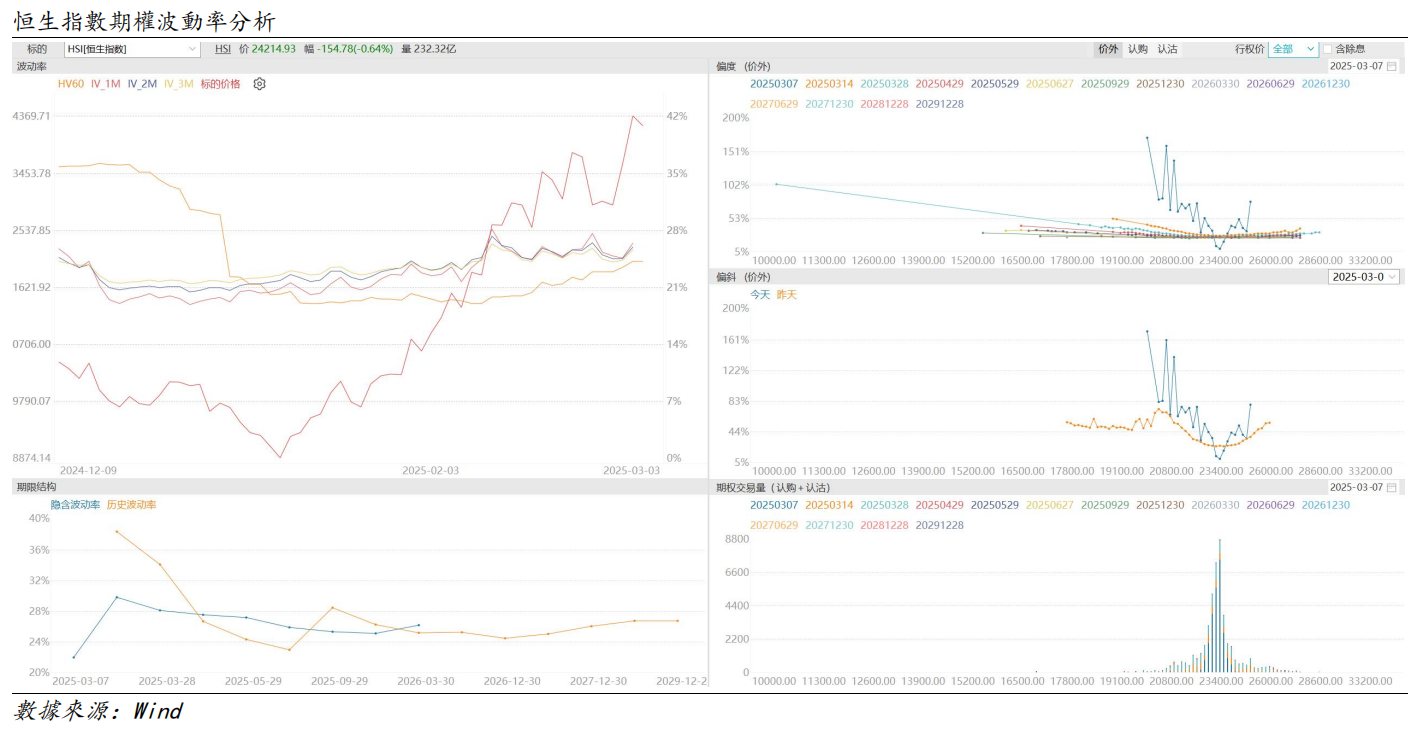Toggle 20260629 expiry in 期权交易量 legend

tap(1271, 505)
